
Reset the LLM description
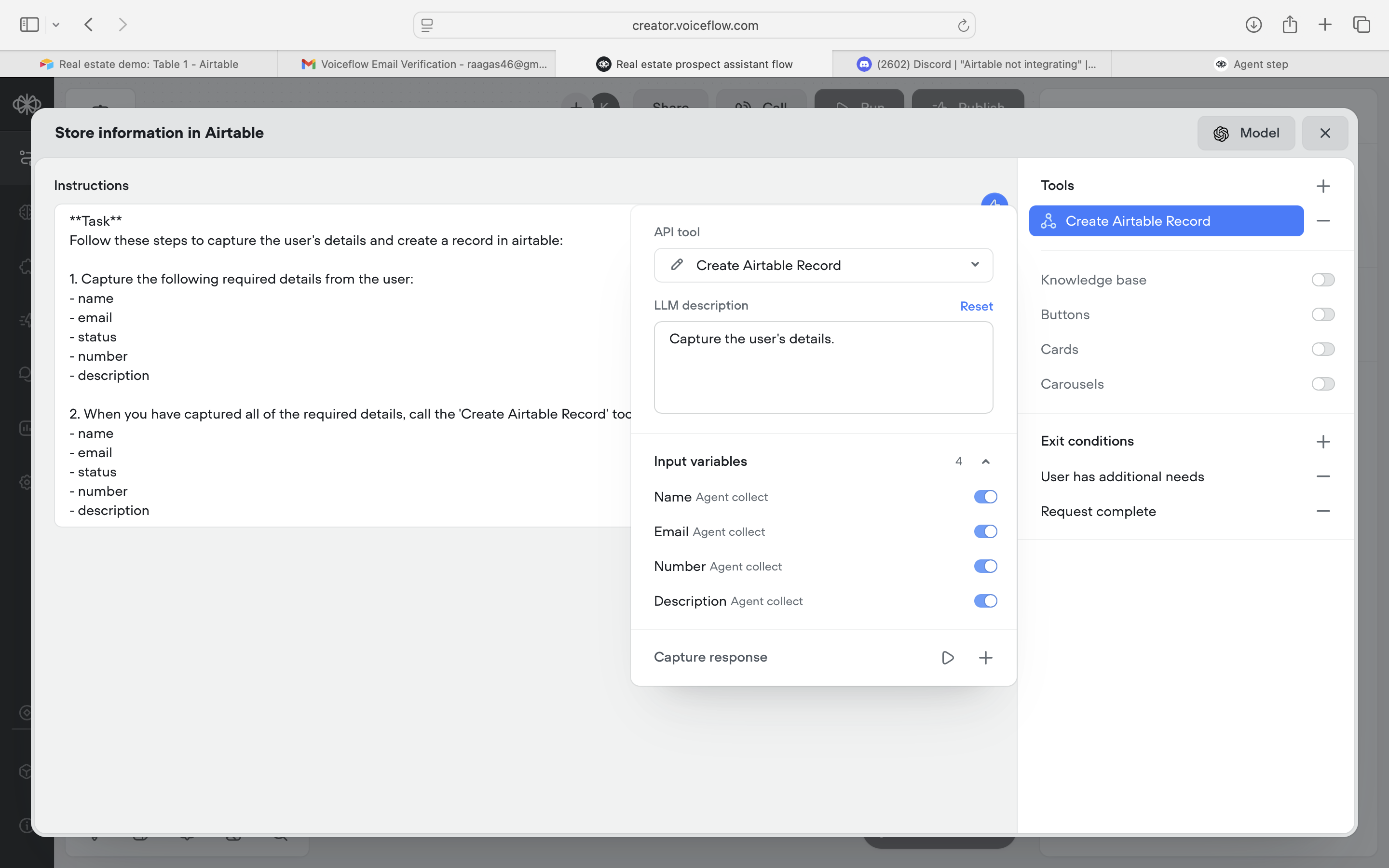pyautogui.click(x=976, y=306)
